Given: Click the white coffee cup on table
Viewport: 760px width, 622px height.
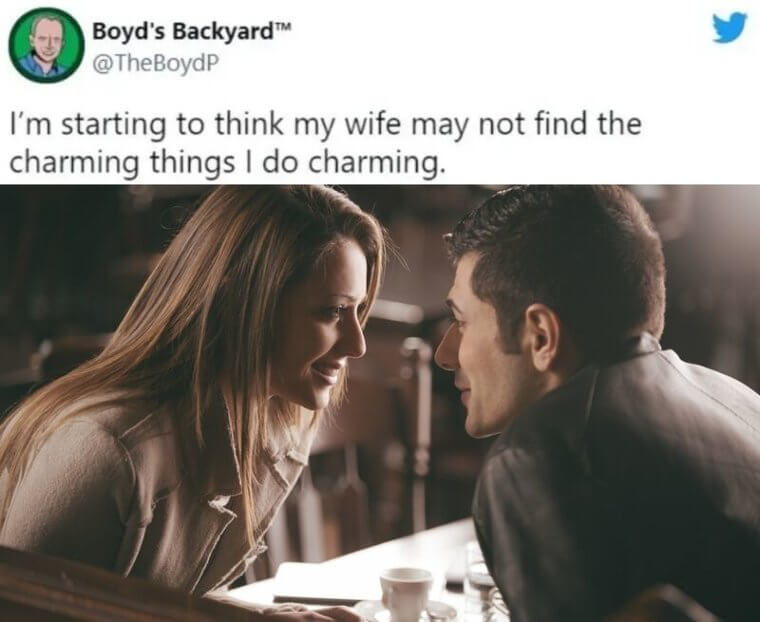Looking at the screenshot, I should pos(405,593).
